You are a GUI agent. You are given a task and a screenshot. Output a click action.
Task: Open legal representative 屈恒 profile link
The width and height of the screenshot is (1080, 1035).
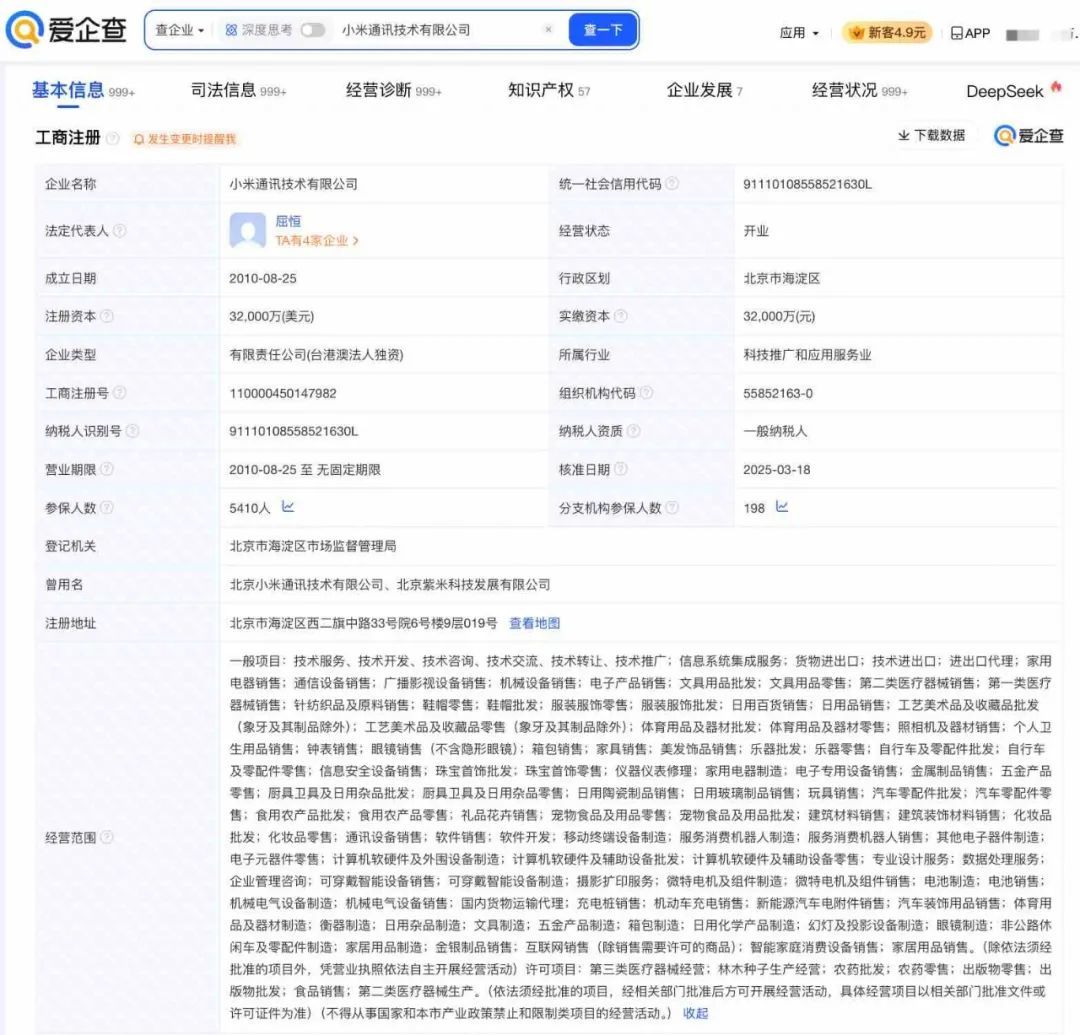[288, 221]
